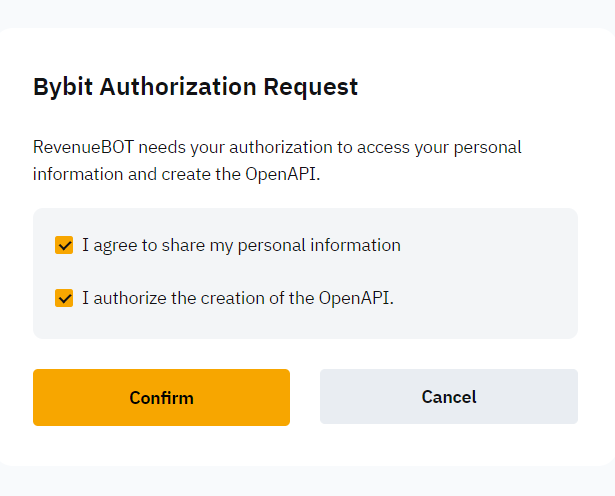Image resolution: width=615 pixels, height=496 pixels.
Task: Toggle off OpenAPI creation authorization
Action: 64,298
